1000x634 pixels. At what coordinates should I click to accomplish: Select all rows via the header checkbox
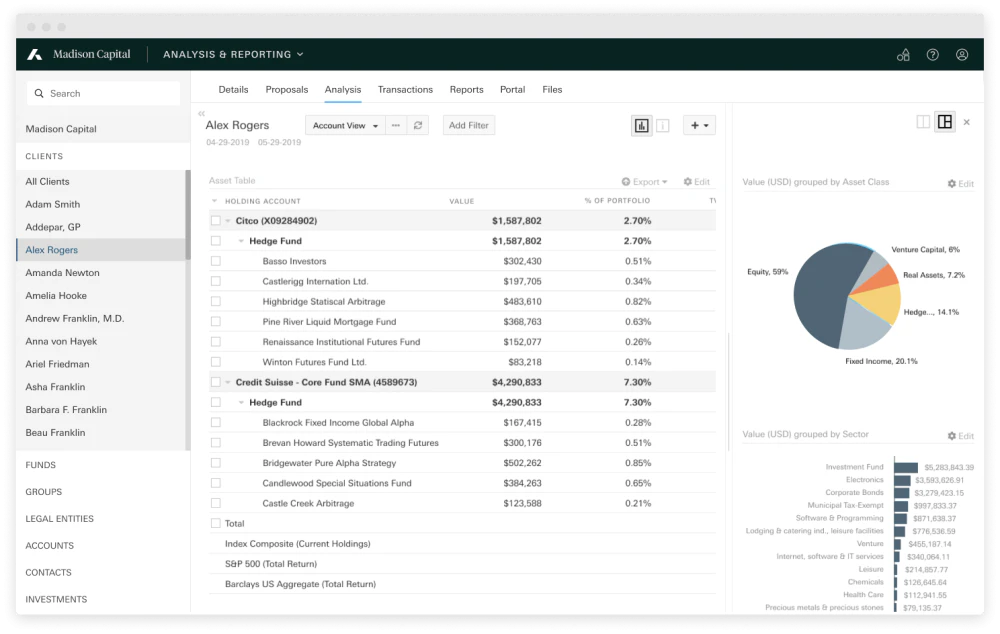pyautogui.click(x=215, y=200)
